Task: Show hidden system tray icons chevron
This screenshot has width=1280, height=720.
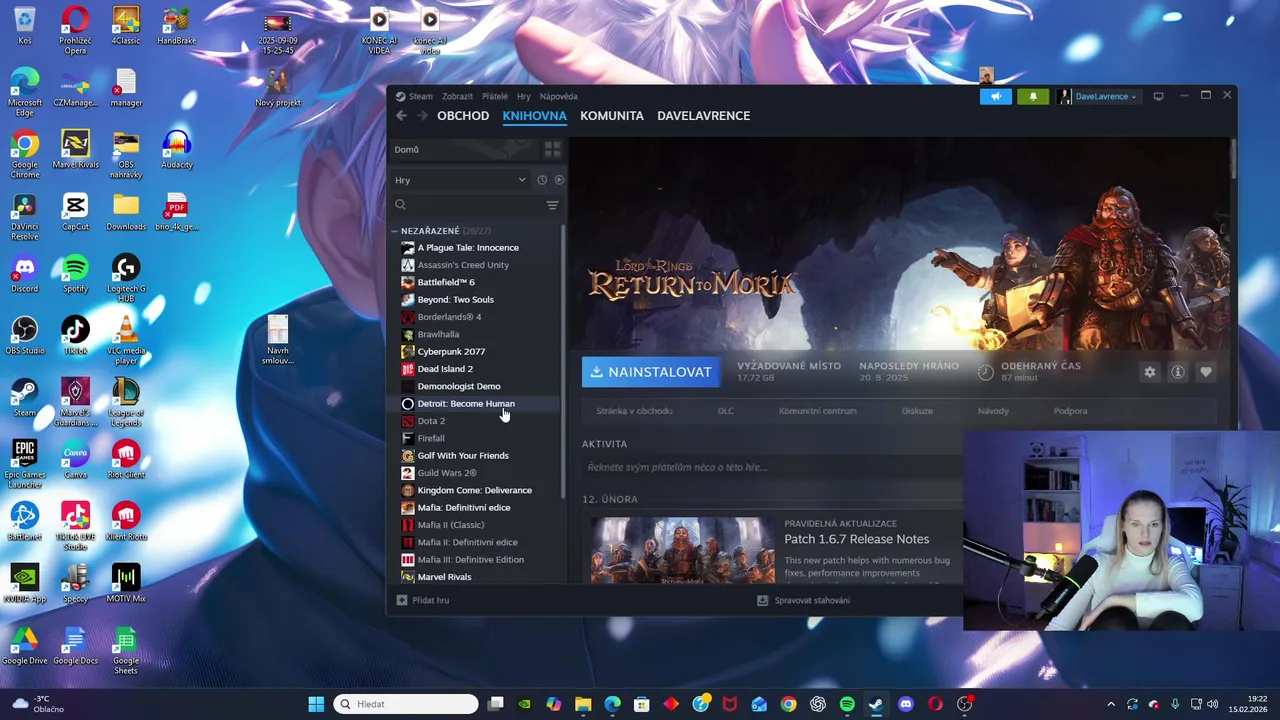Action: click(1110, 704)
